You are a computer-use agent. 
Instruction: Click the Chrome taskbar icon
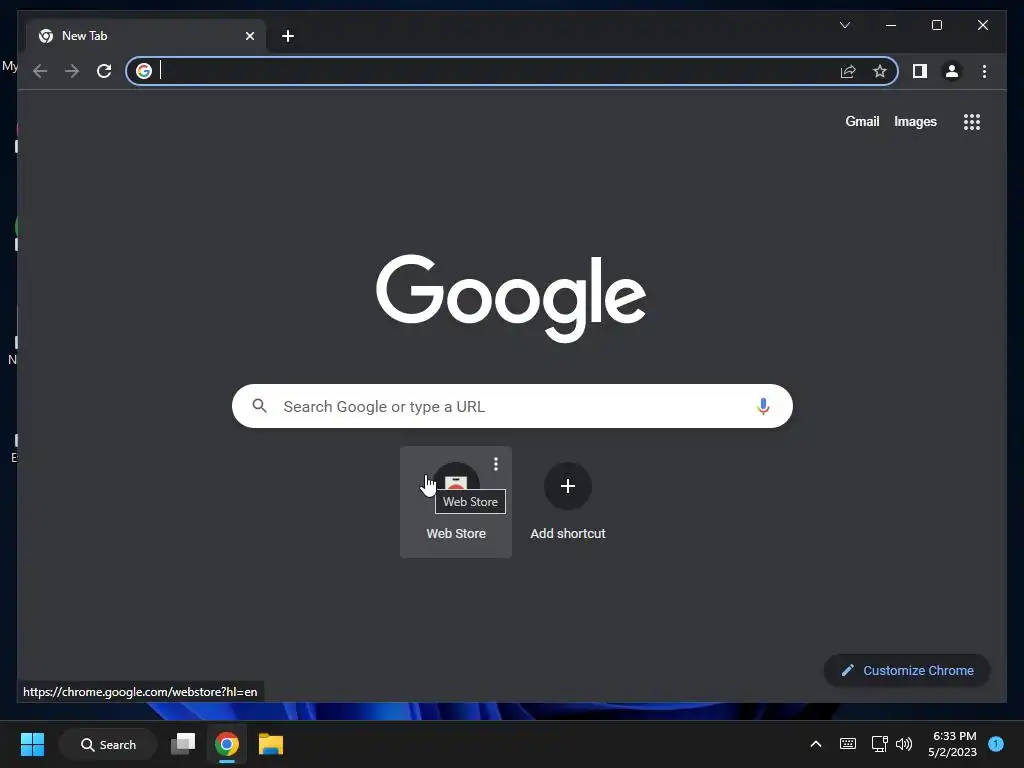(227, 744)
